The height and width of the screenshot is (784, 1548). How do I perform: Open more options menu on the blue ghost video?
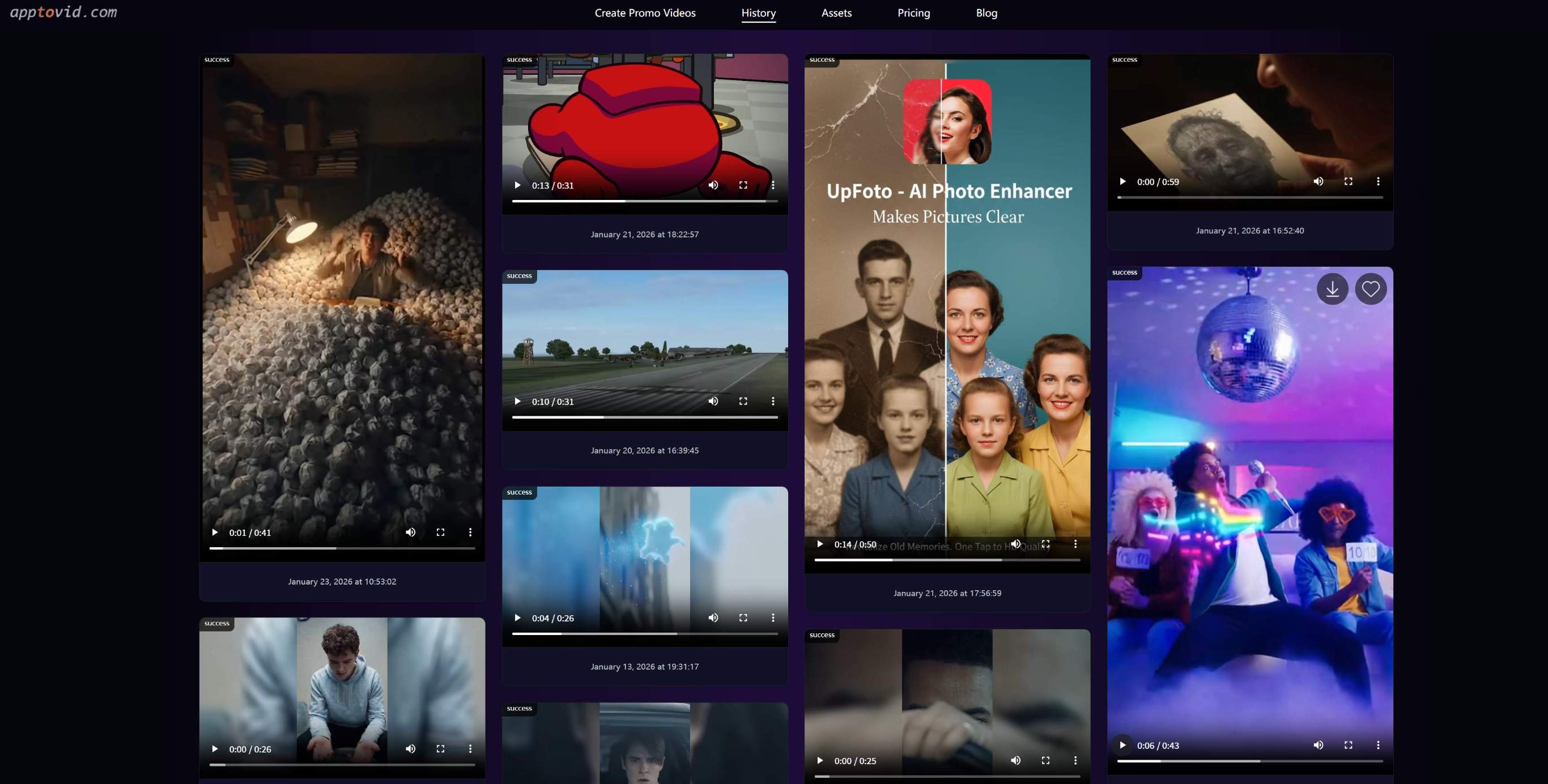click(x=773, y=617)
